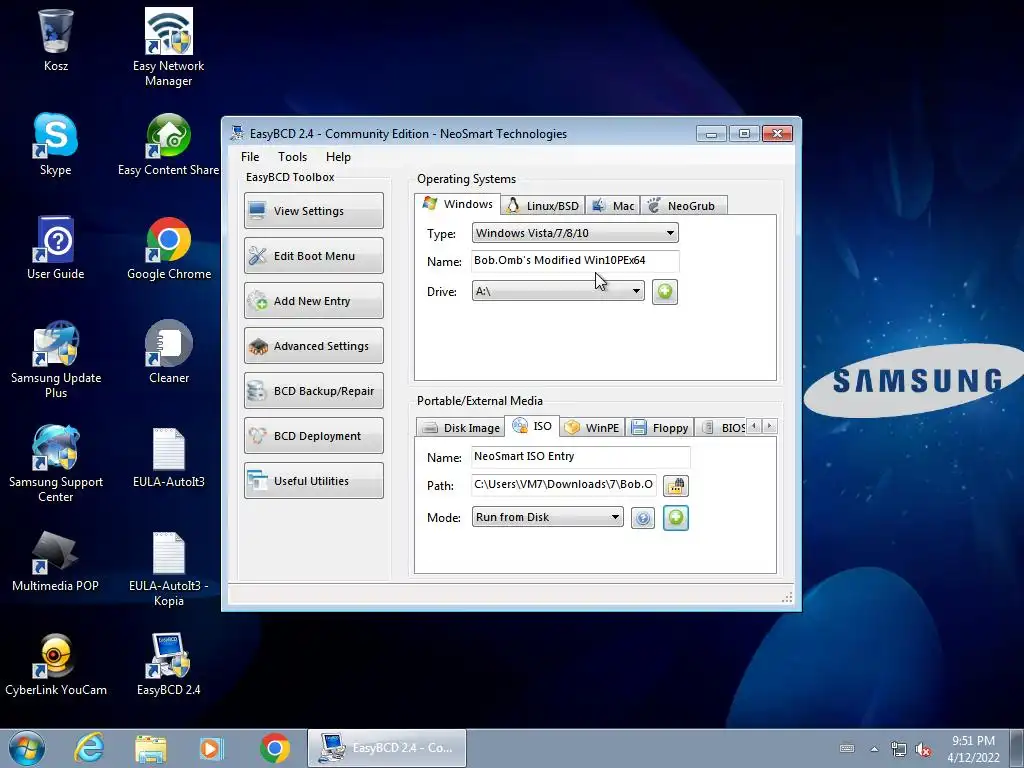Click the Edit Boot Menu button
Image resolution: width=1024 pixels, height=768 pixels.
pyautogui.click(x=313, y=255)
